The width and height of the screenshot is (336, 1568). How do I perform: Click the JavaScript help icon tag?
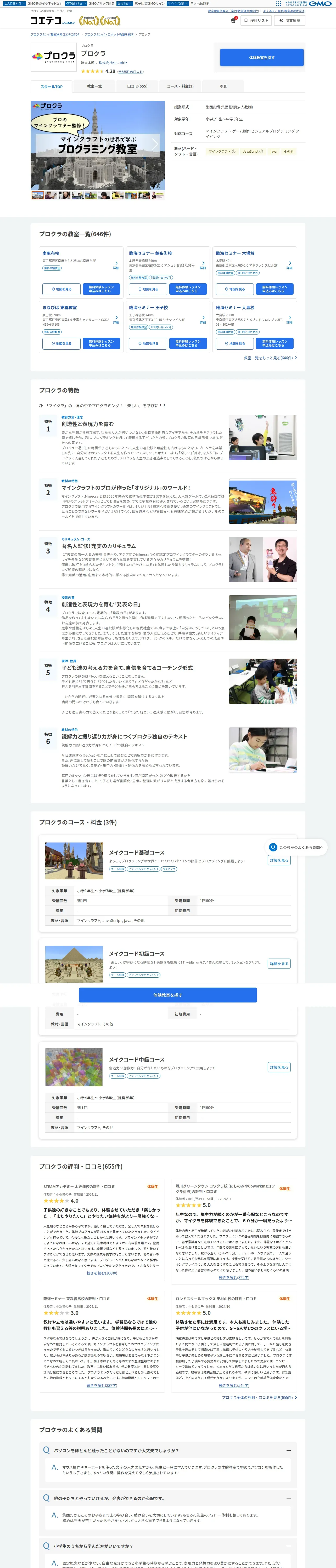[253, 152]
